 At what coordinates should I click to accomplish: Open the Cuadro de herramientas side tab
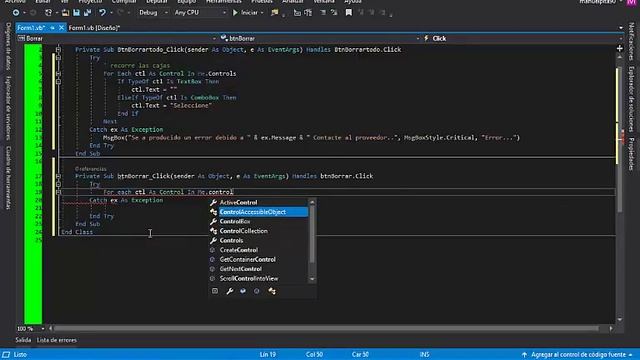tap(8, 178)
